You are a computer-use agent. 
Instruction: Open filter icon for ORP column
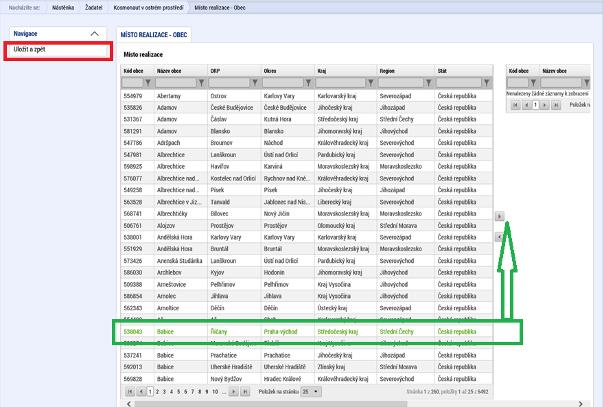(x=254, y=83)
